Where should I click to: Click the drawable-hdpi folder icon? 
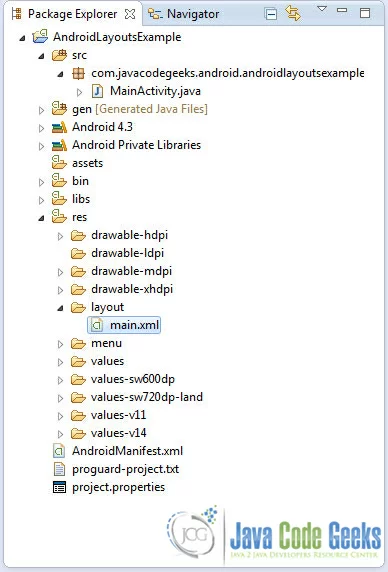[x=78, y=236]
